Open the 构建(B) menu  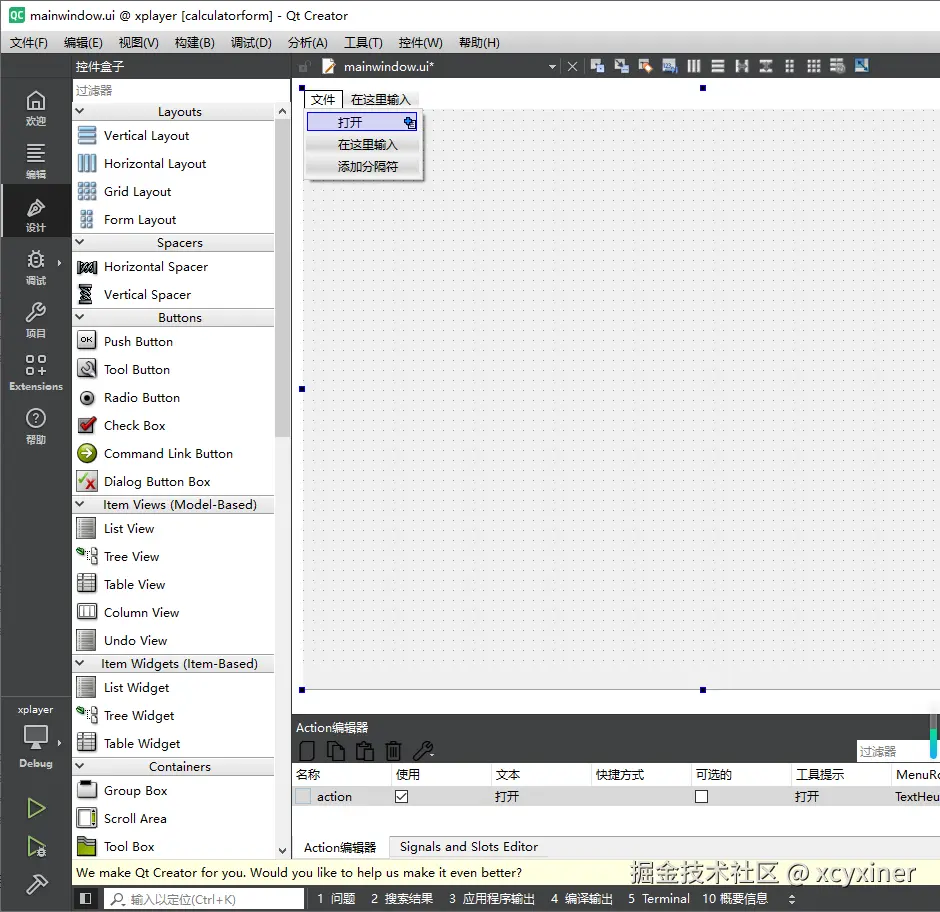point(194,43)
